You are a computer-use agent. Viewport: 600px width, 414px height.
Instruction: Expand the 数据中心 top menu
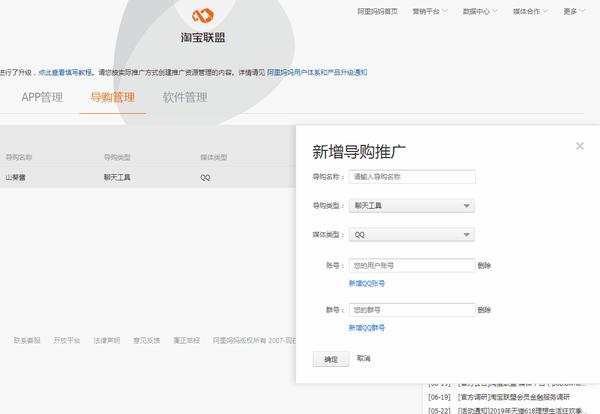(480, 11)
